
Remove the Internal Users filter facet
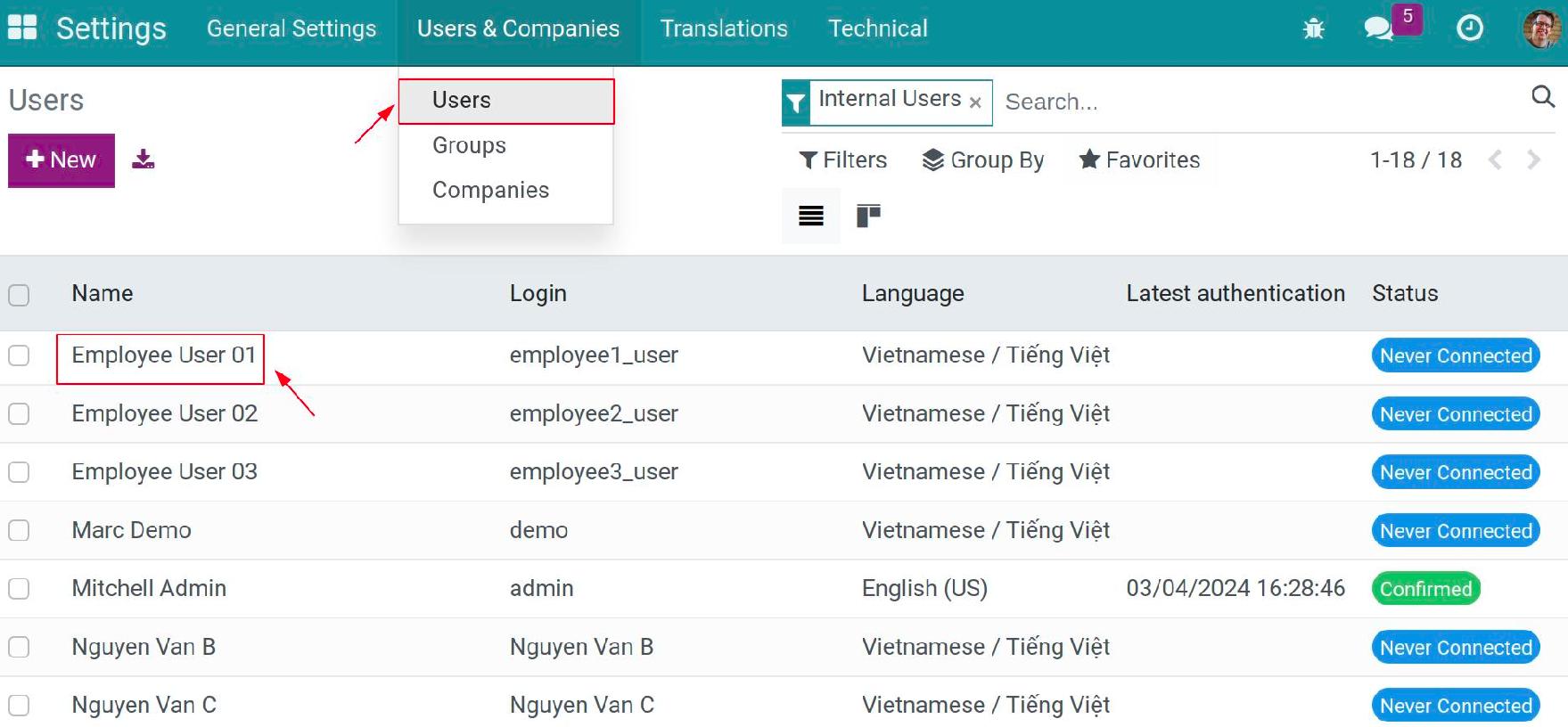click(975, 102)
